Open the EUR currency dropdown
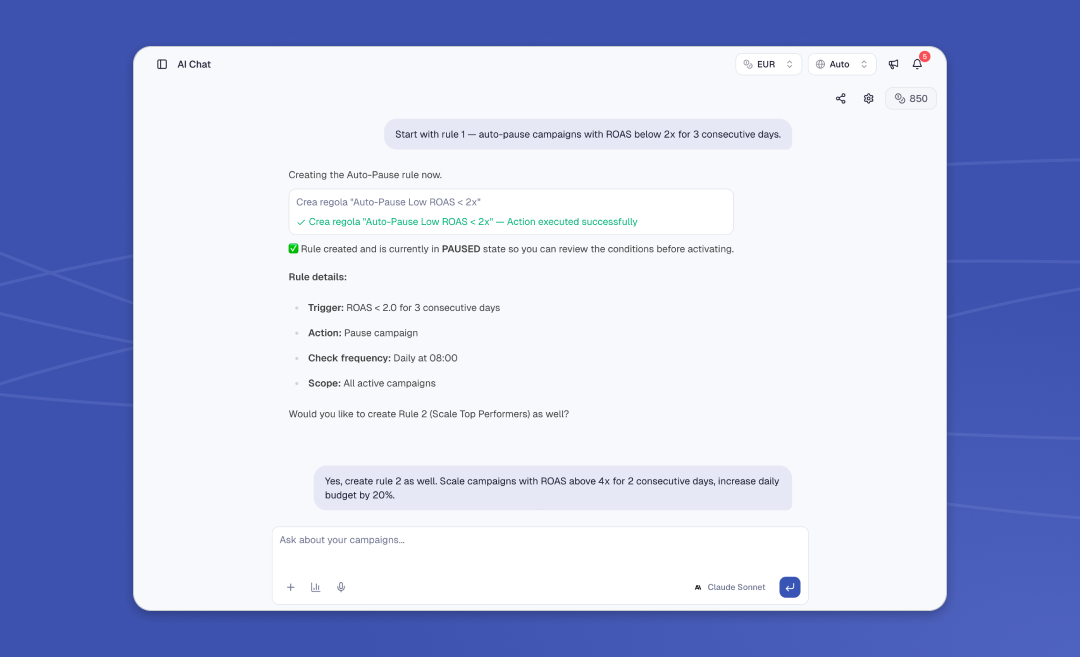The width and height of the screenshot is (1080, 657). (768, 64)
